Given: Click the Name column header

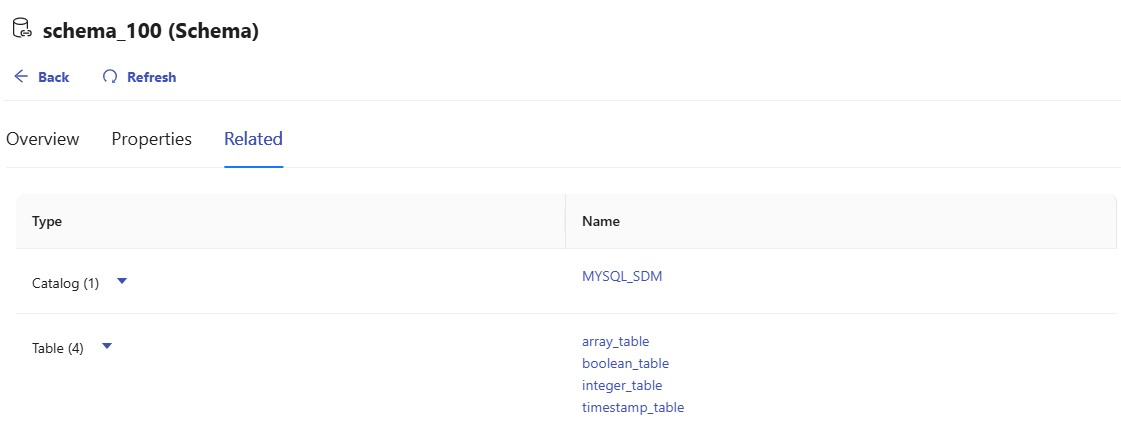Looking at the screenshot, I should point(600,221).
